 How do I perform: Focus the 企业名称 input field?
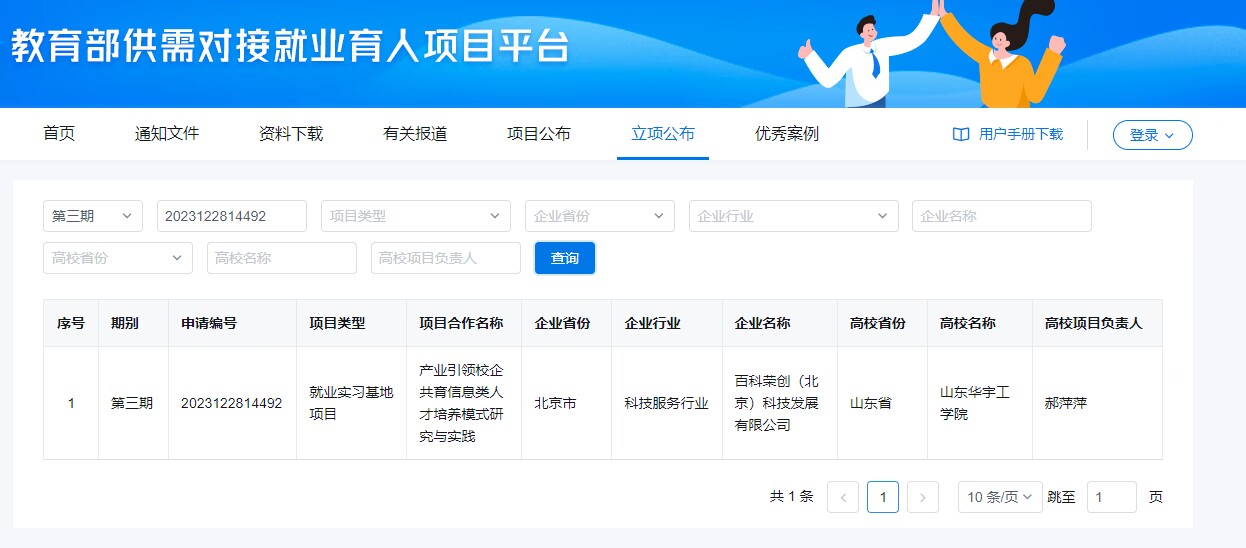(1001, 216)
